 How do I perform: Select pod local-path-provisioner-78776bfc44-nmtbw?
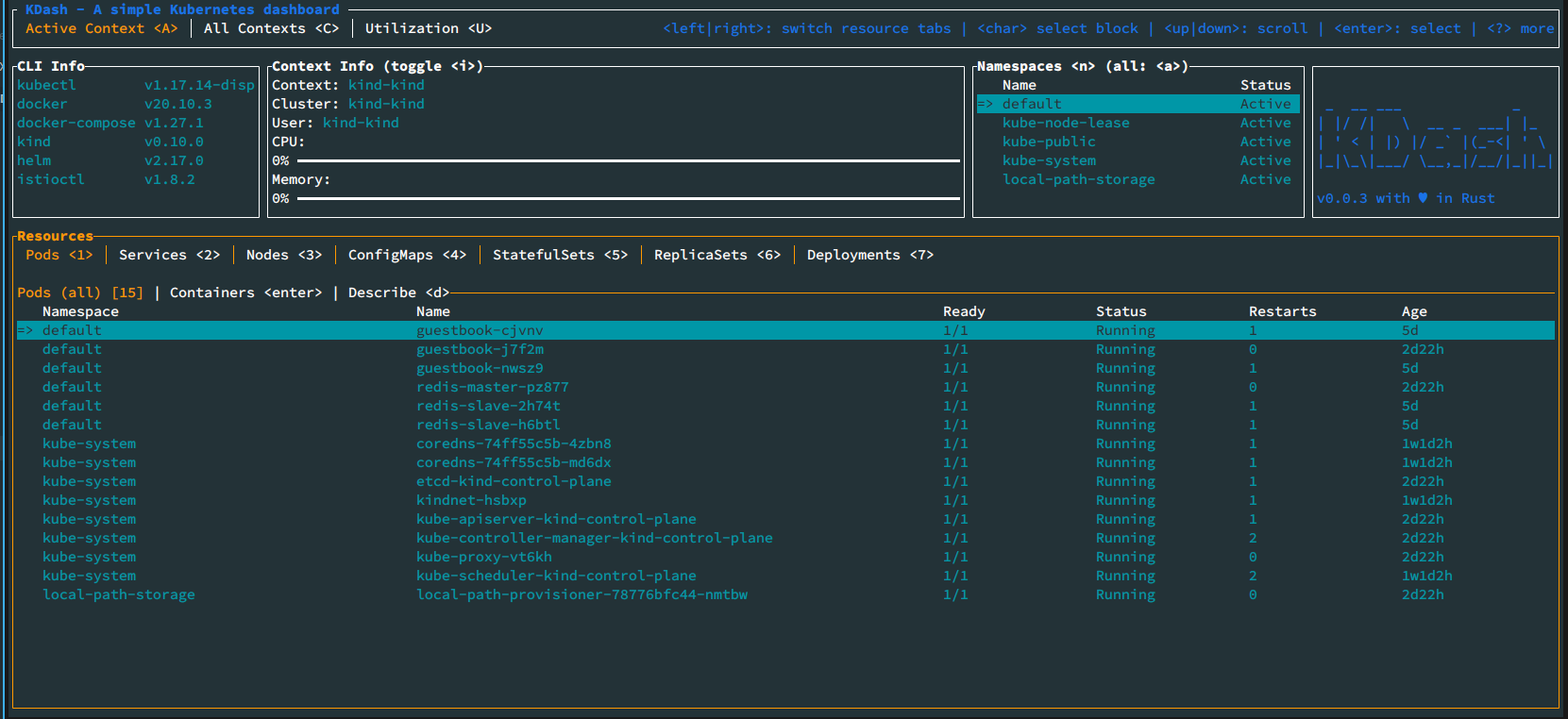pos(785,594)
